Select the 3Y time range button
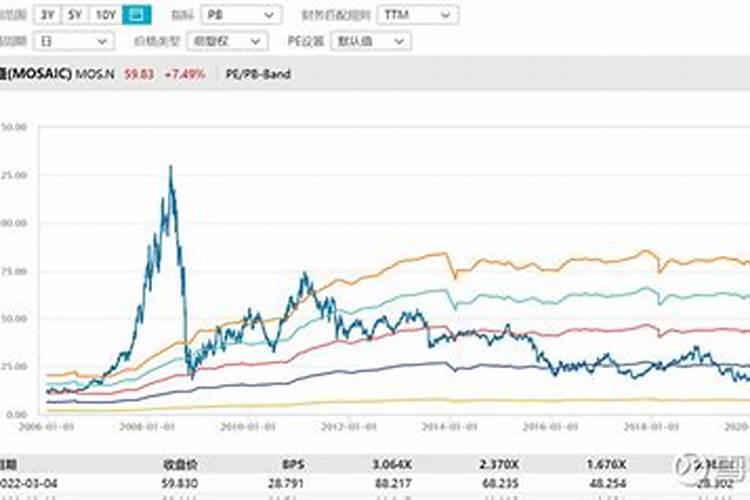 click(48, 14)
